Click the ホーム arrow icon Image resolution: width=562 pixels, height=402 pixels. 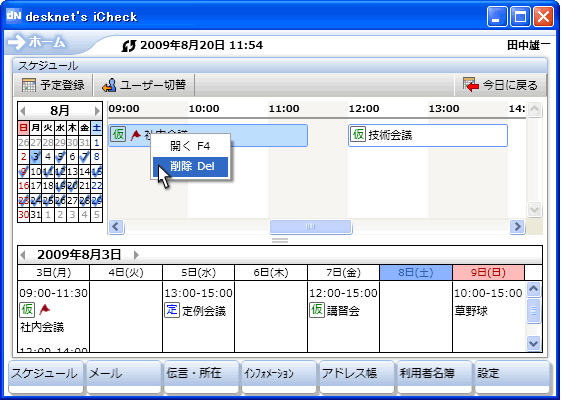coord(16,42)
